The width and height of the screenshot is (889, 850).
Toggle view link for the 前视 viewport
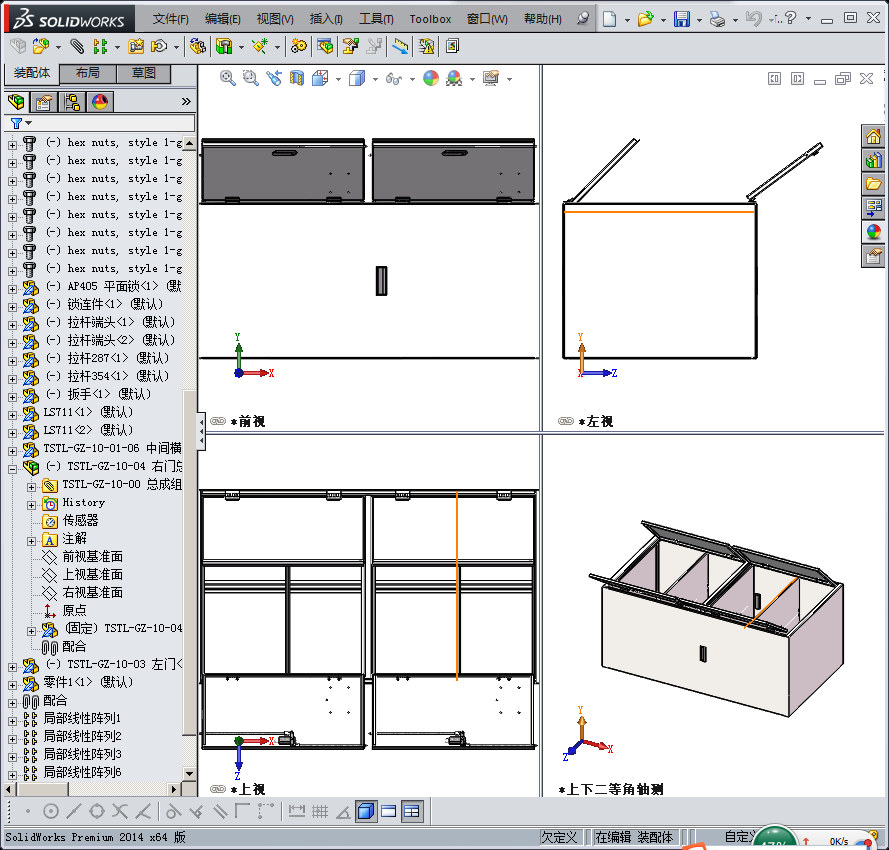(216, 422)
